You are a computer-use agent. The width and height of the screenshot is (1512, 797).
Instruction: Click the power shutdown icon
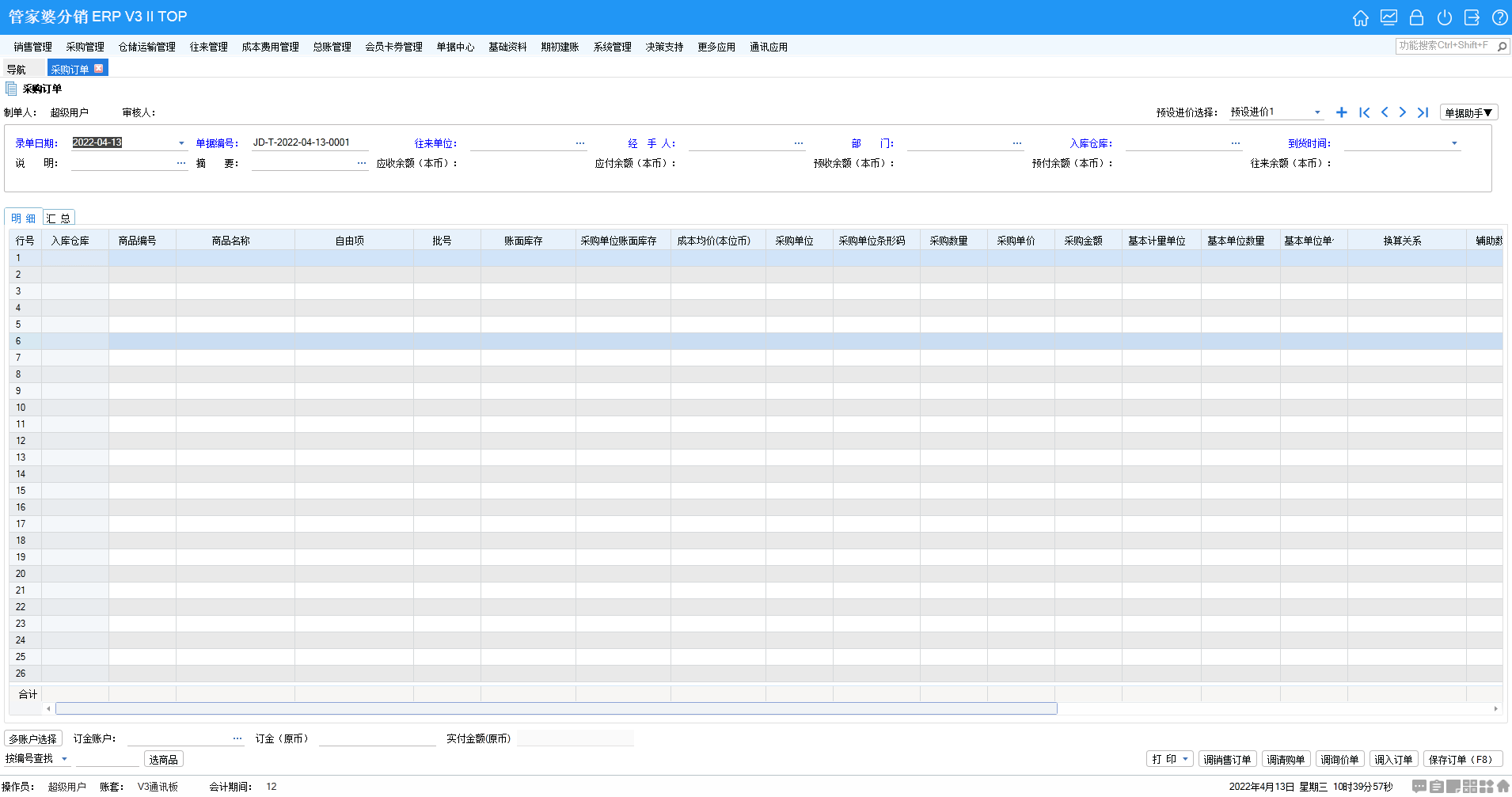(x=1445, y=17)
